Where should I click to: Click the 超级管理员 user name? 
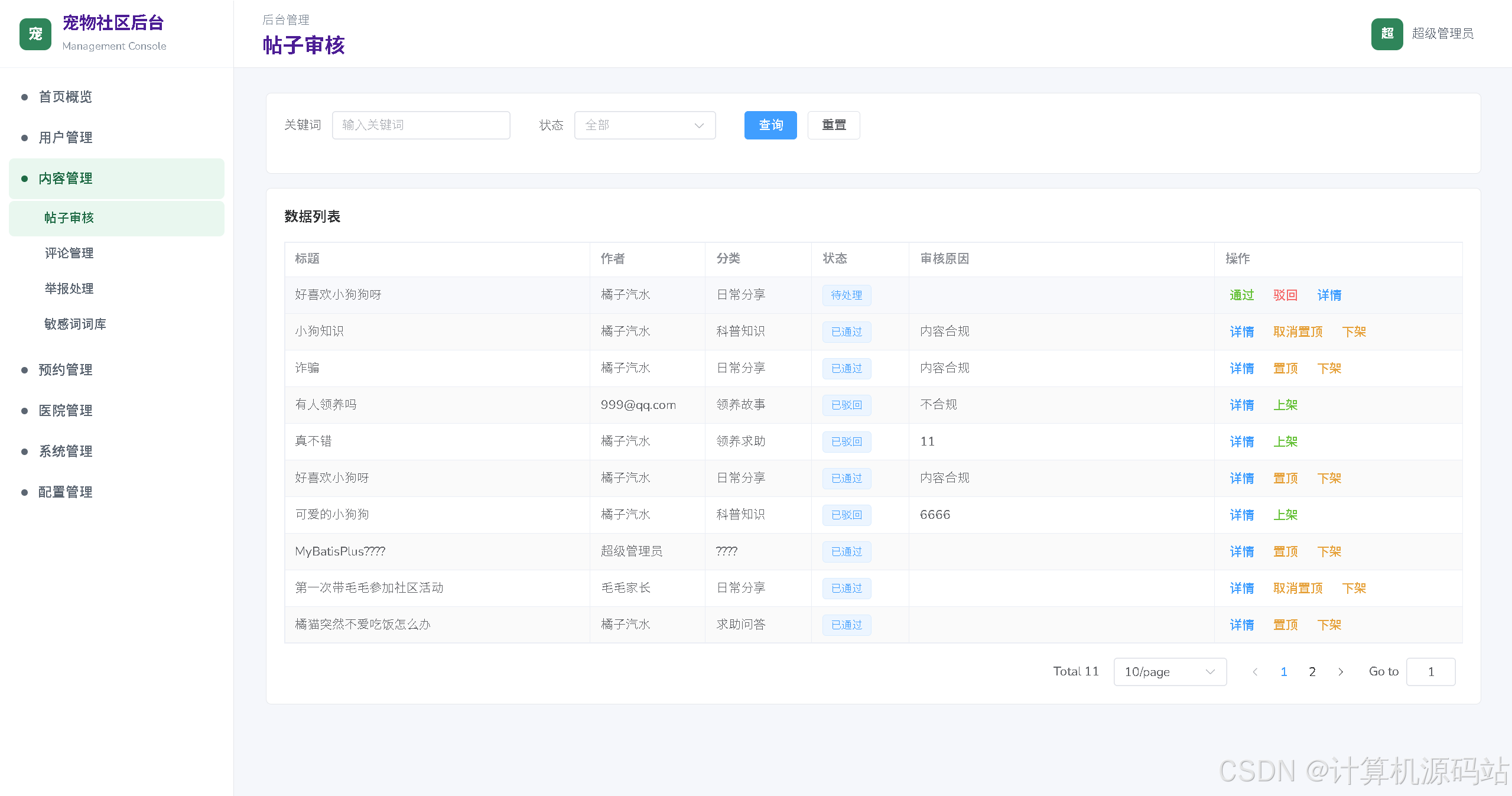click(1442, 34)
